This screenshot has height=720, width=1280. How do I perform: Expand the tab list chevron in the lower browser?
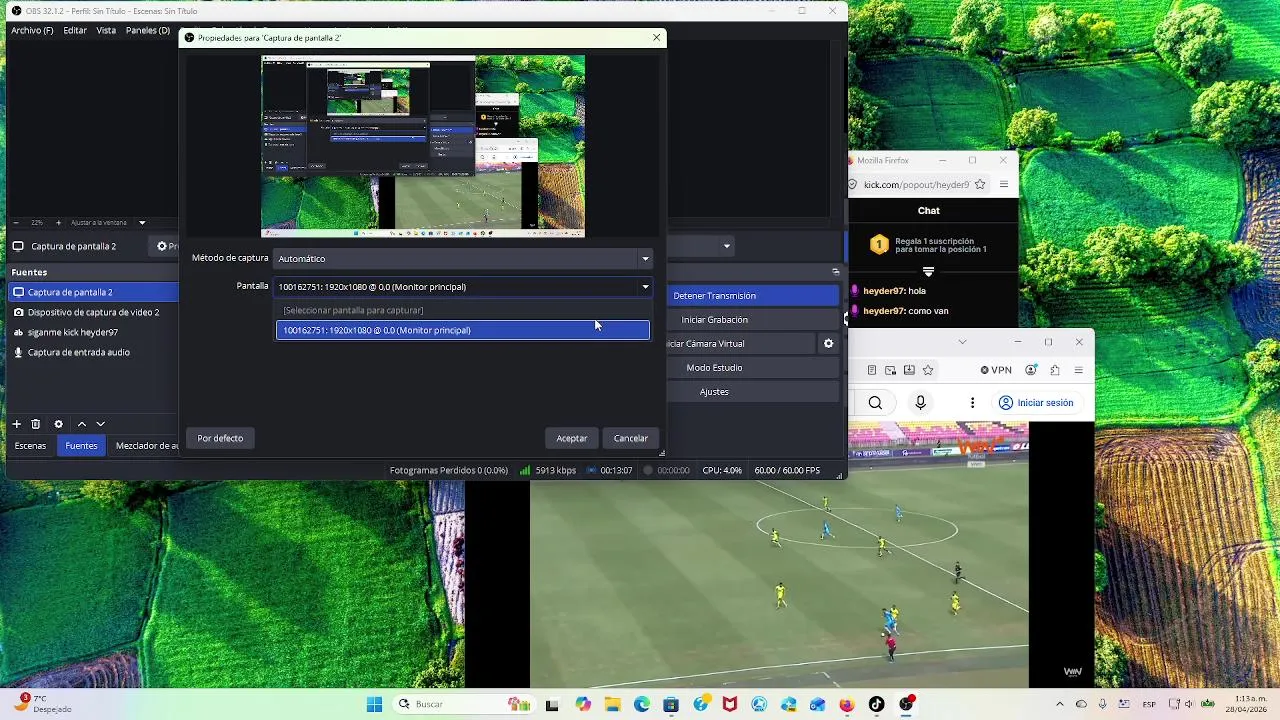click(x=962, y=342)
